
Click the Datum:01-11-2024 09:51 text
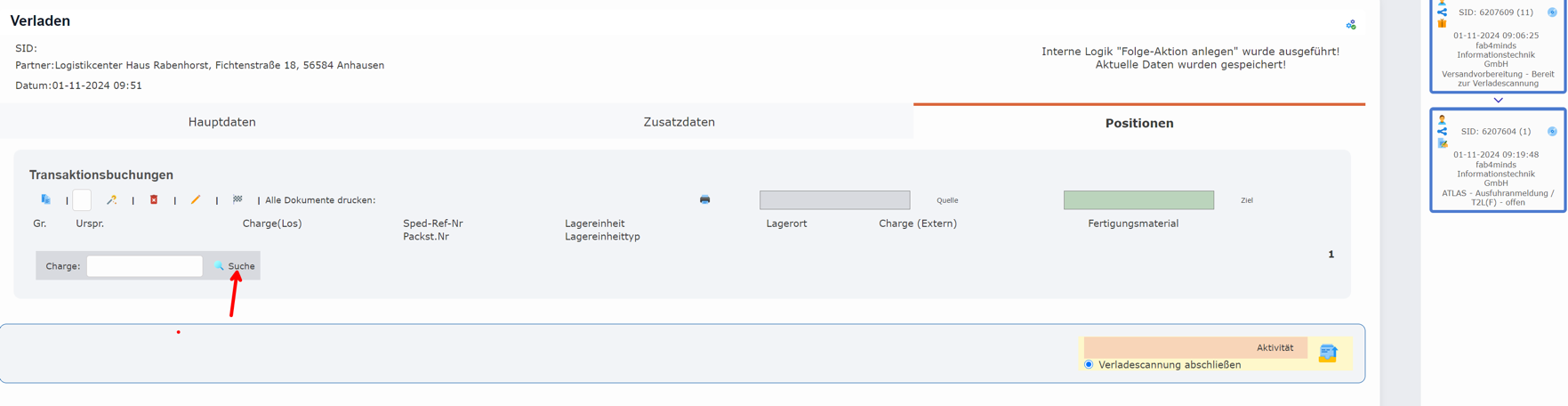click(x=78, y=85)
